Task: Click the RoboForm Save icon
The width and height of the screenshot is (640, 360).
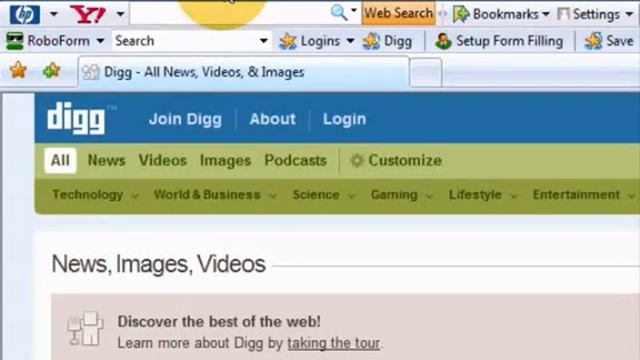Action: [x=593, y=41]
